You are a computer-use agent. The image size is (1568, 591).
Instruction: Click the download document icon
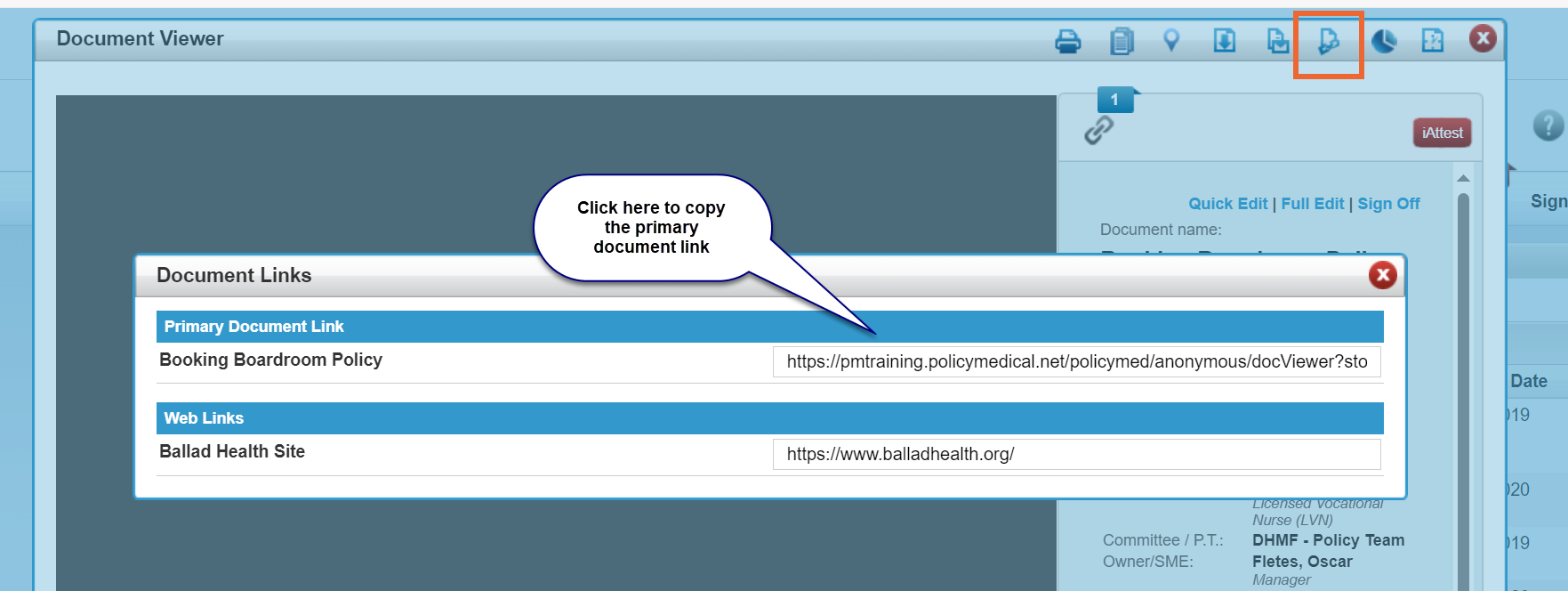(x=1225, y=40)
